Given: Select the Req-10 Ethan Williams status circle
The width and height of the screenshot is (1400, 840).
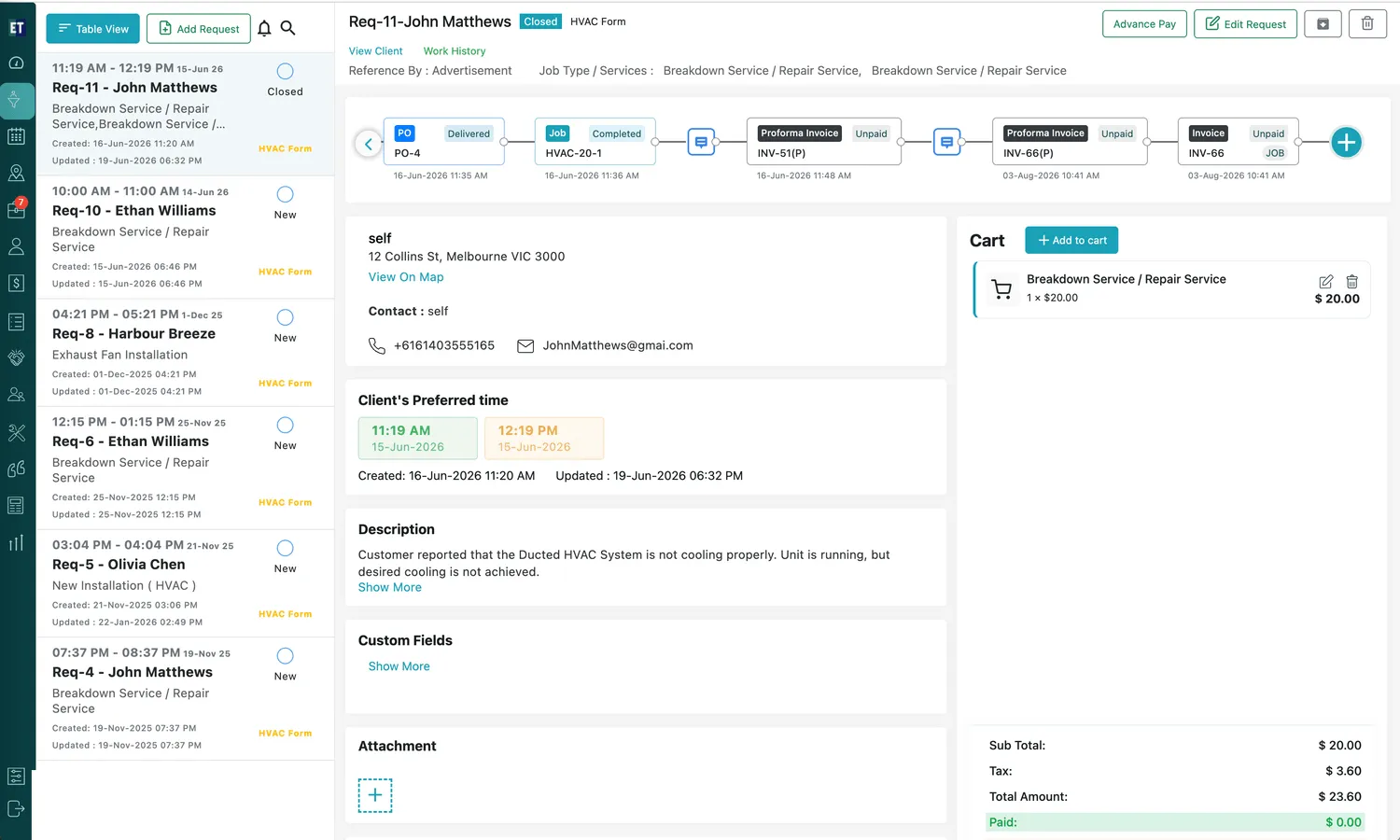Looking at the screenshot, I should pos(286,194).
